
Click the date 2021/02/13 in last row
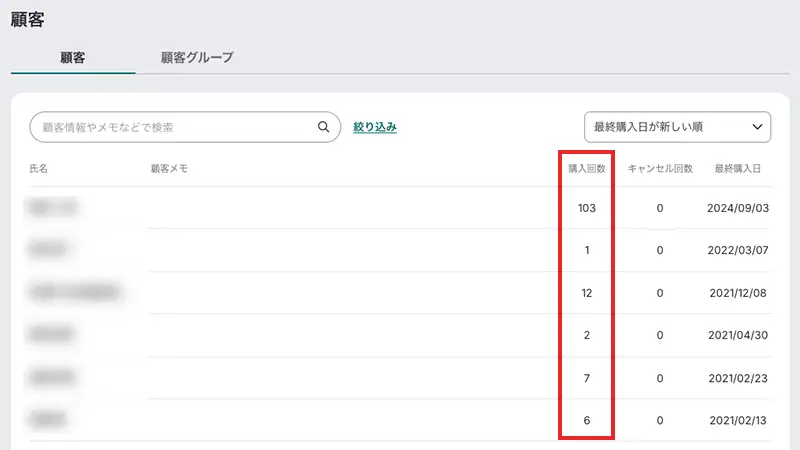coord(738,421)
